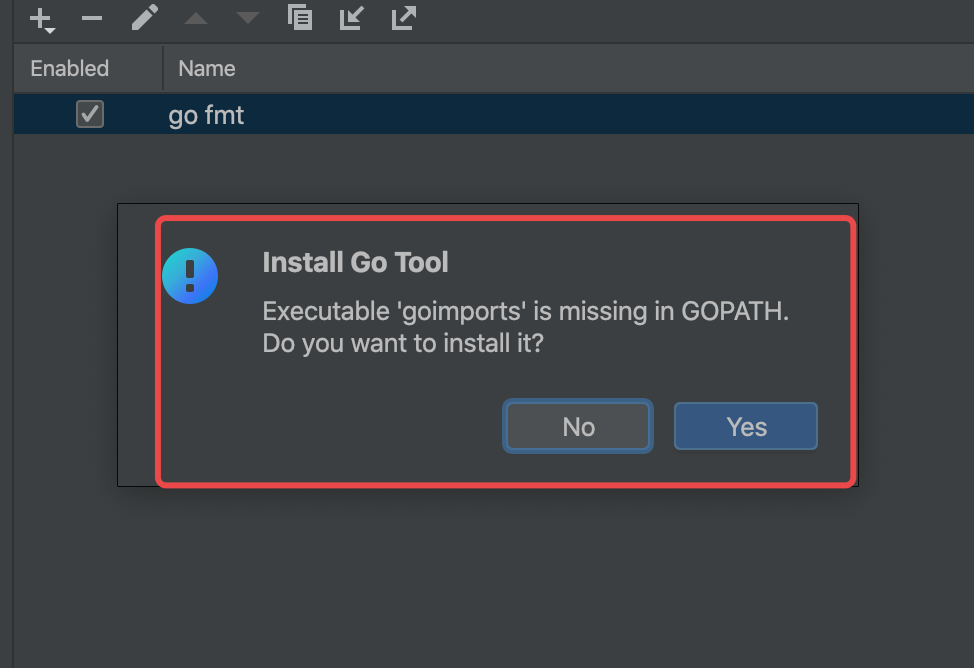Click the Enabled column header
Screen dimensions: 974x668
click(69, 69)
